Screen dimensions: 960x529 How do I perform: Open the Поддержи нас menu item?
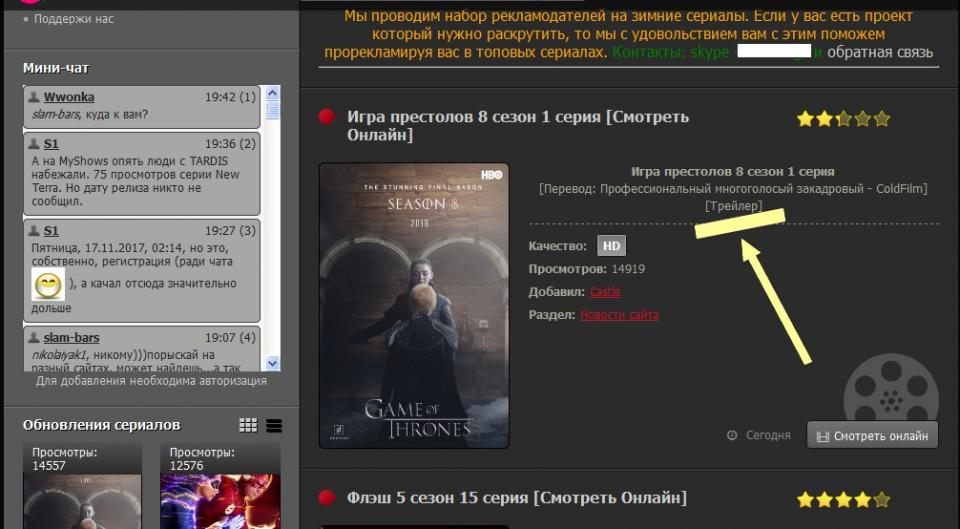[74, 18]
